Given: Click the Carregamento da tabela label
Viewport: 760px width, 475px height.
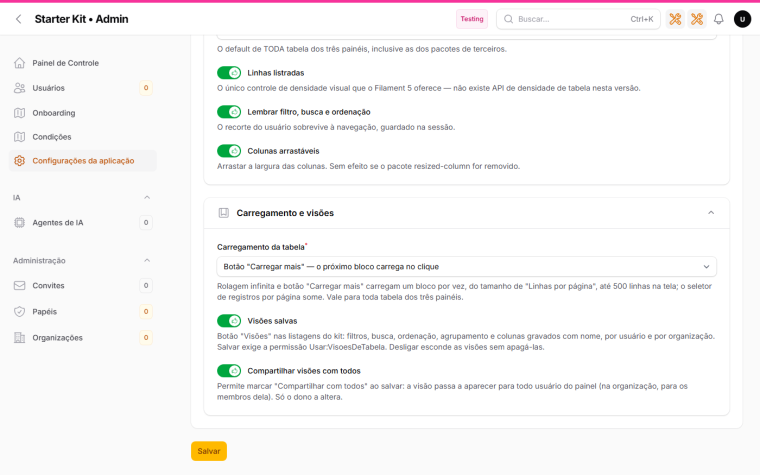Looking at the screenshot, I should click(261, 247).
